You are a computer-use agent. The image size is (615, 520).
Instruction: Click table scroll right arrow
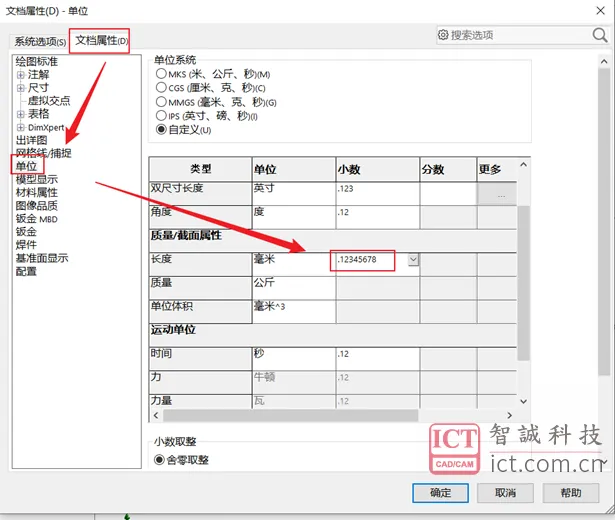[x=509, y=415]
